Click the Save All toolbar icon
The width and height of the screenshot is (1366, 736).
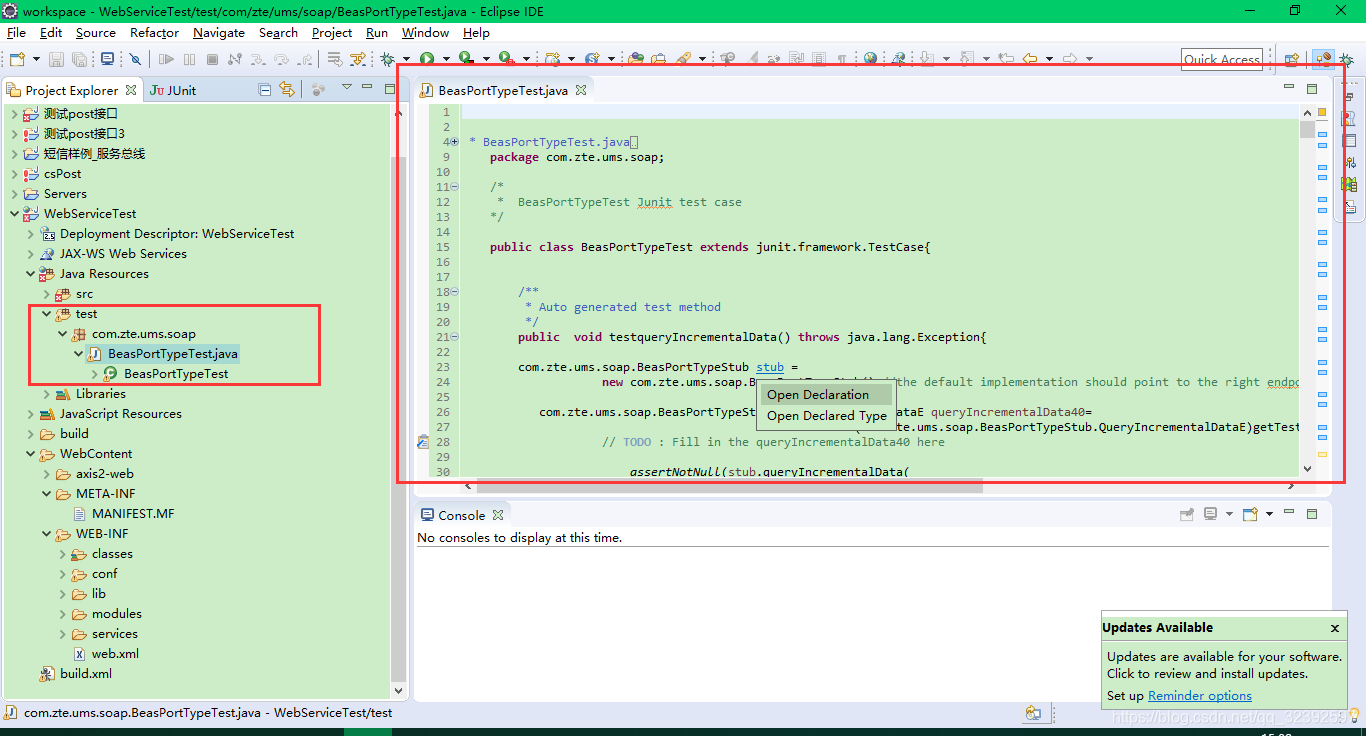79,59
